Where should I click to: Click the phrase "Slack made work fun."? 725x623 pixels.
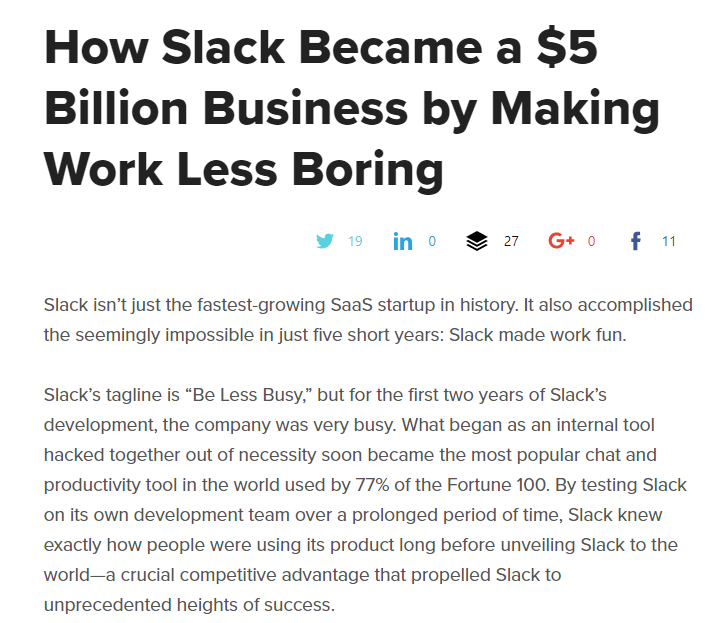pyautogui.click(x=538, y=335)
